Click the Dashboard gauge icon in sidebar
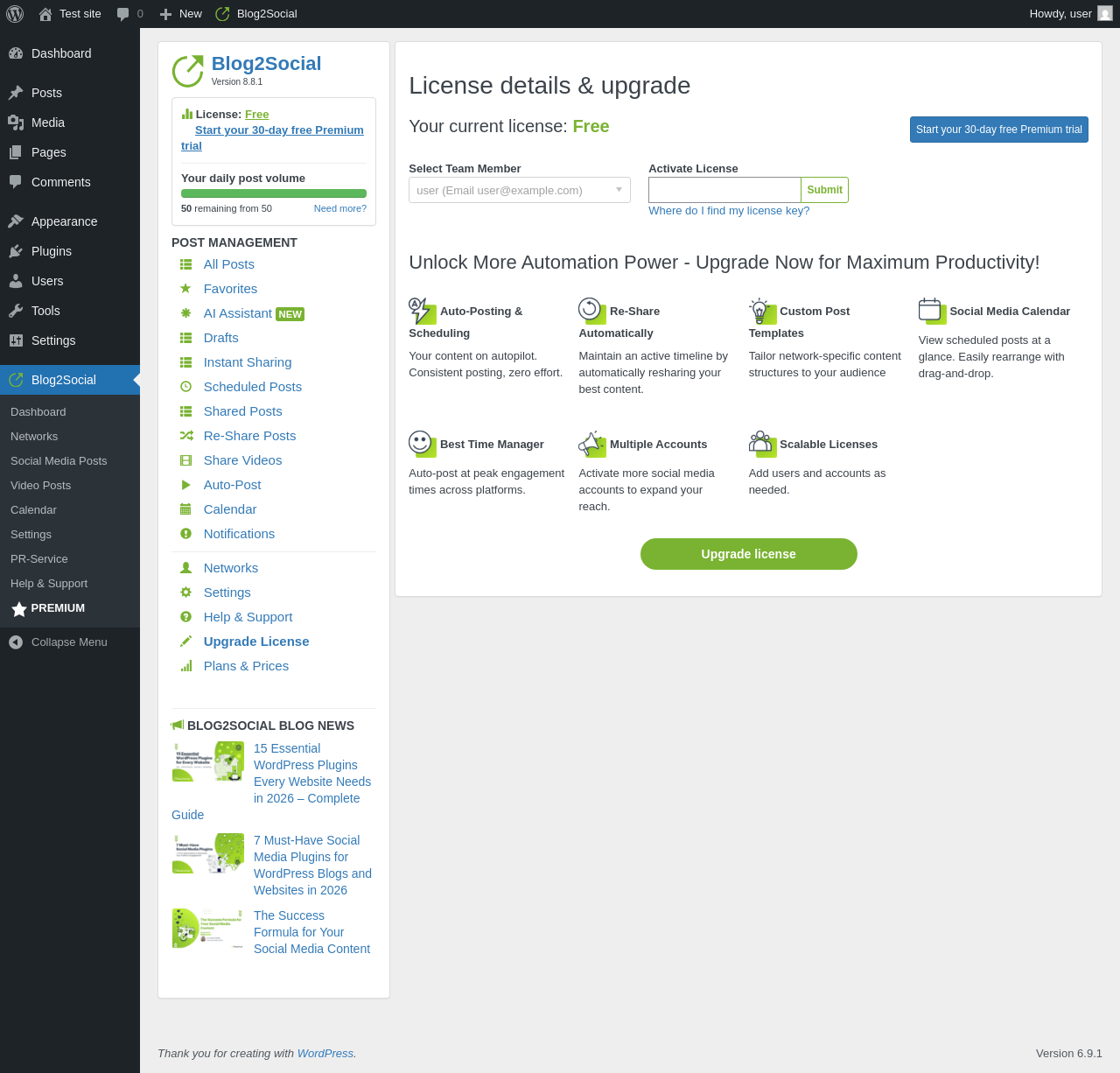Viewport: 1120px width, 1073px height. [16, 53]
